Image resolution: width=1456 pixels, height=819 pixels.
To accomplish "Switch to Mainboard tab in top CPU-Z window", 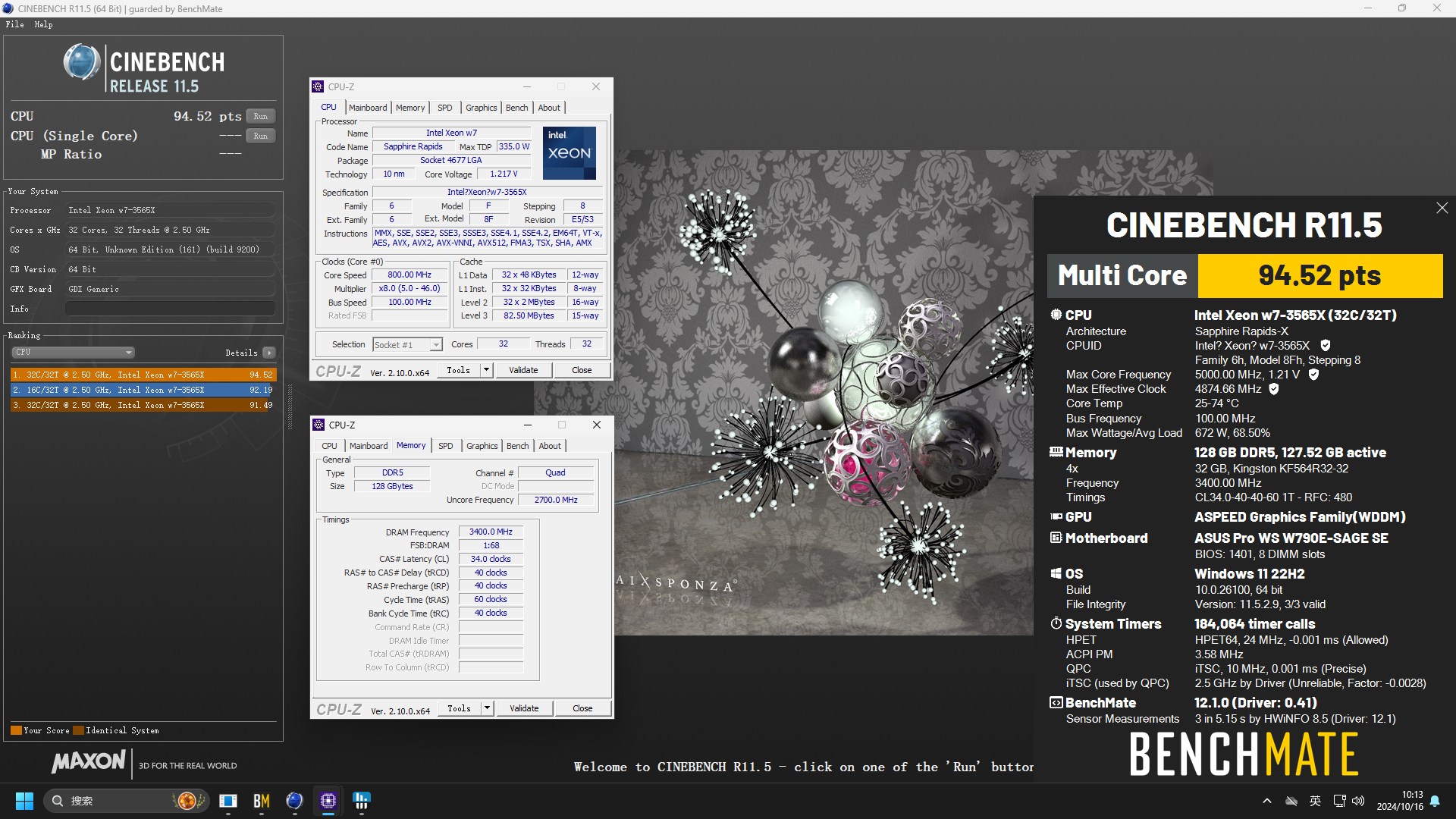I will pos(368,108).
